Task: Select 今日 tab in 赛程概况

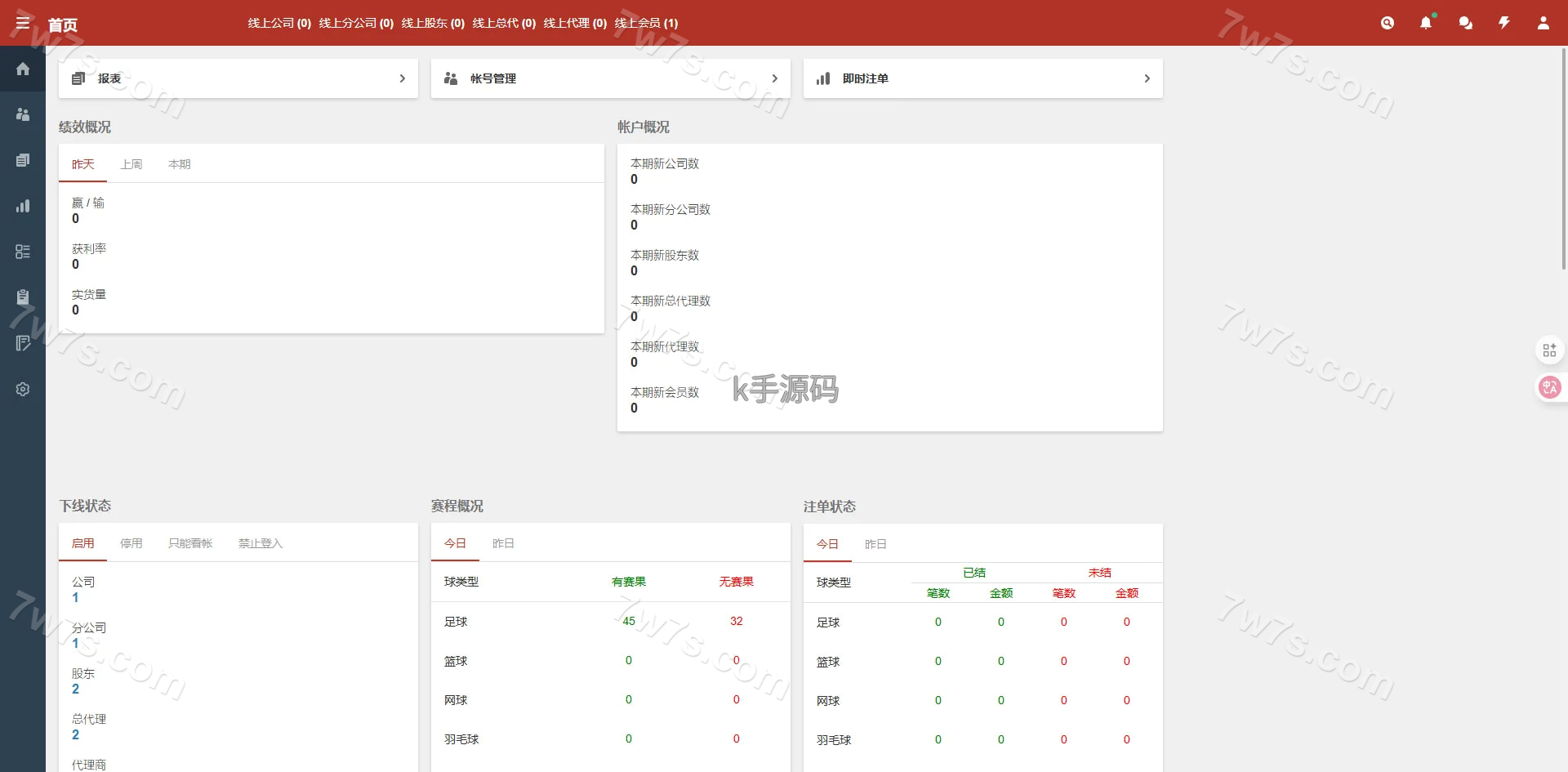Action: [x=455, y=543]
